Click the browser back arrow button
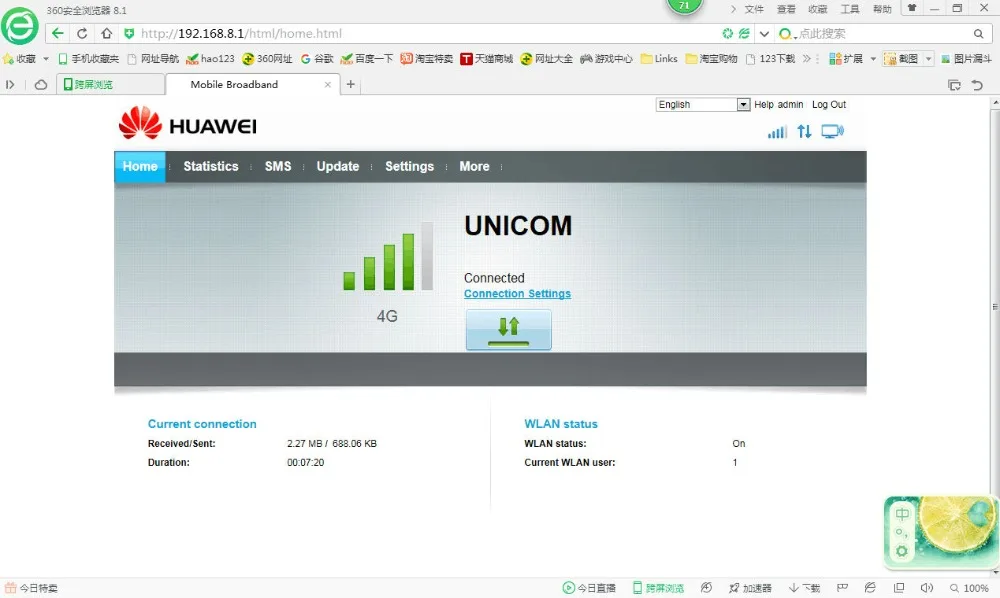 click(57, 33)
